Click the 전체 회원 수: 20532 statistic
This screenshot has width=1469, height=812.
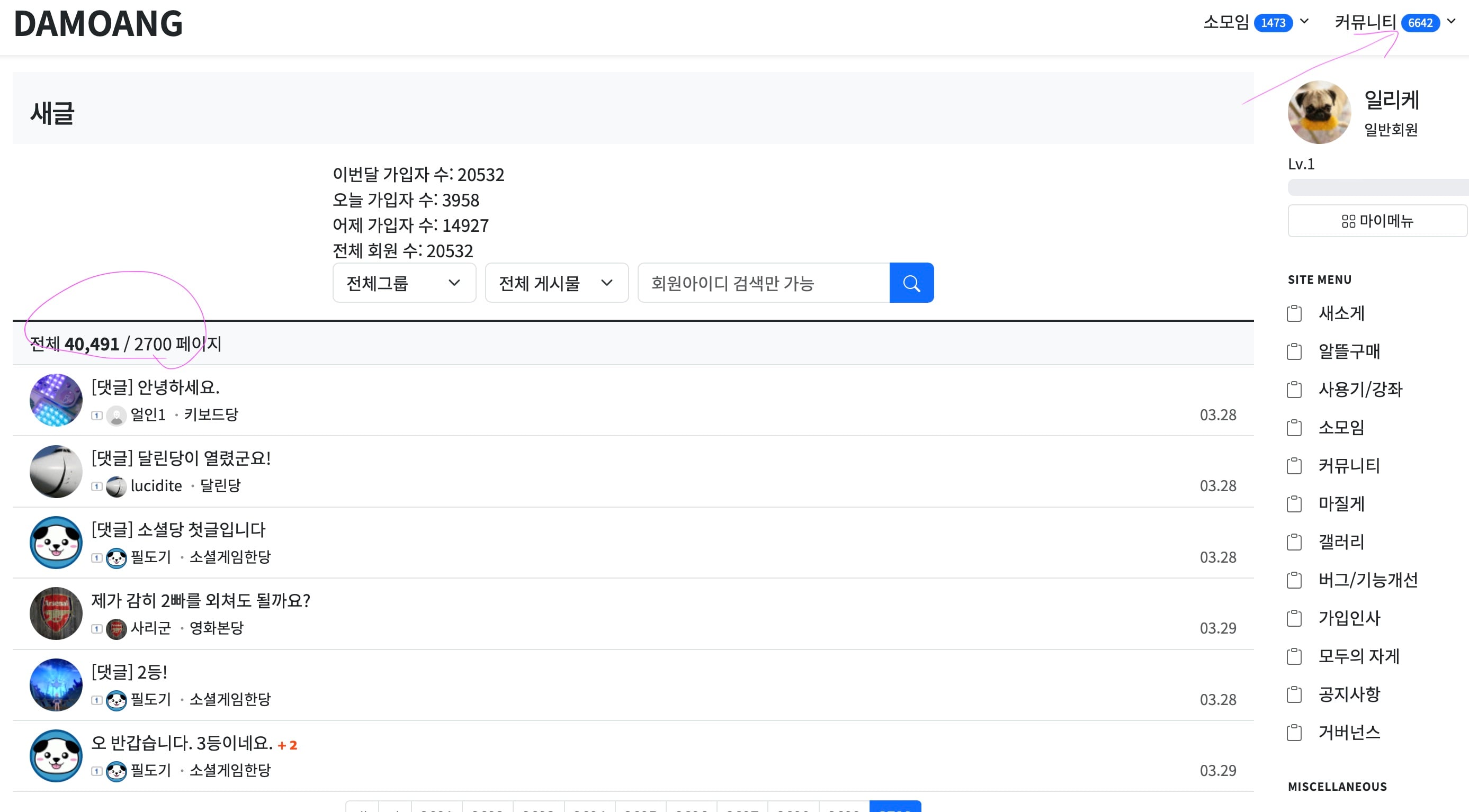pyautogui.click(x=402, y=251)
